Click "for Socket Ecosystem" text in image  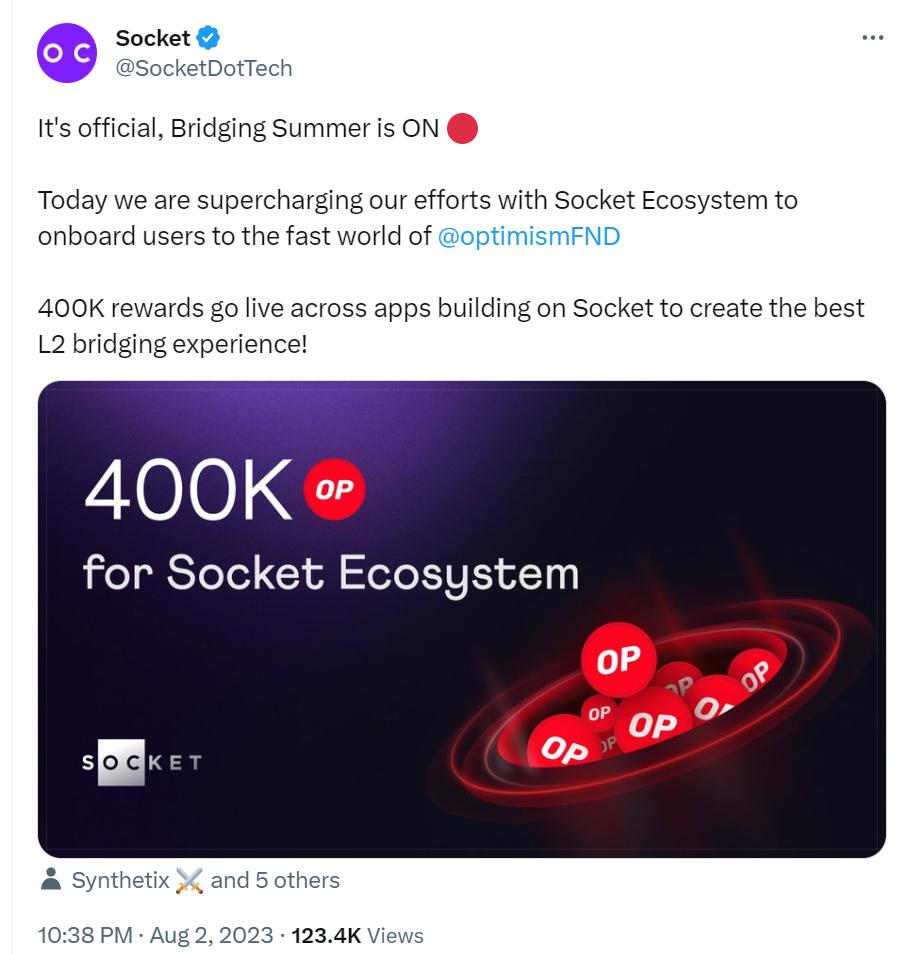(x=331, y=573)
